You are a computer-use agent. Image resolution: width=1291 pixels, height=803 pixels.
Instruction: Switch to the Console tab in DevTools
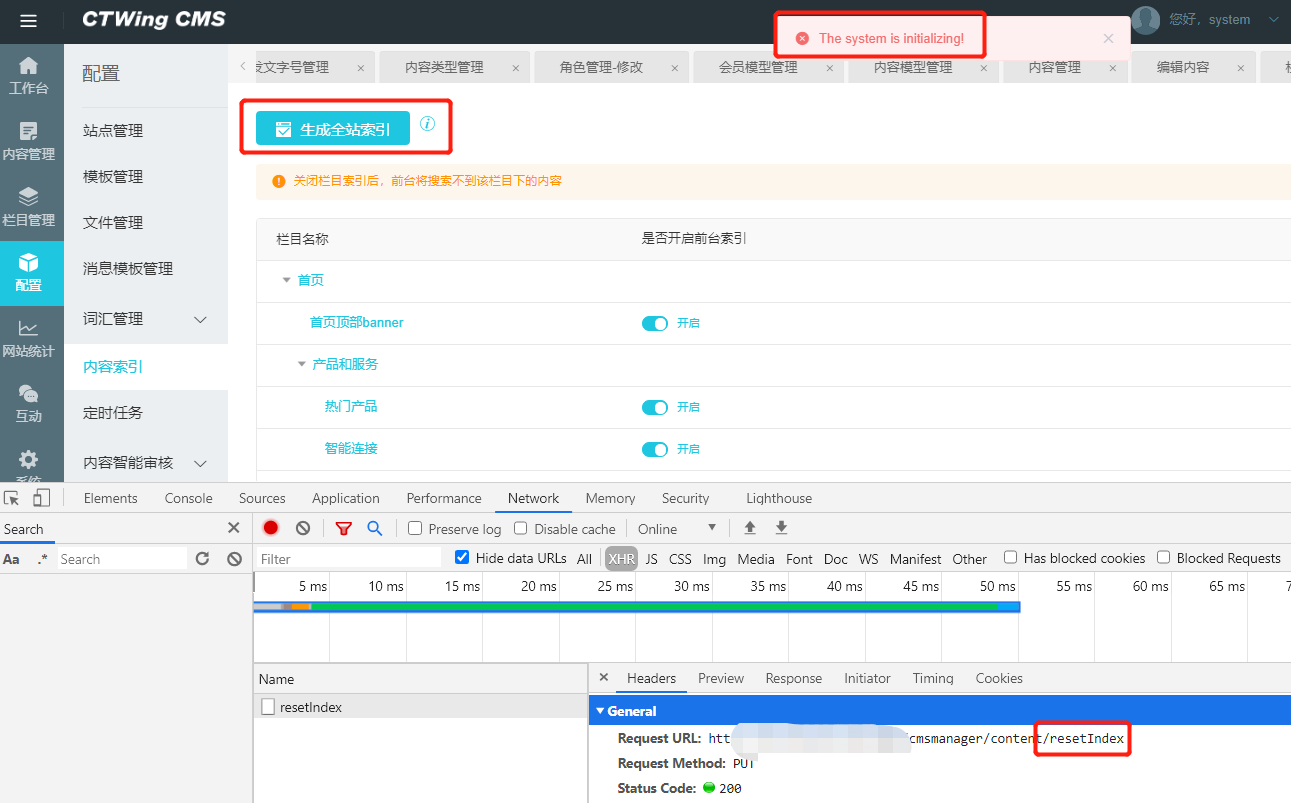[x=188, y=498]
